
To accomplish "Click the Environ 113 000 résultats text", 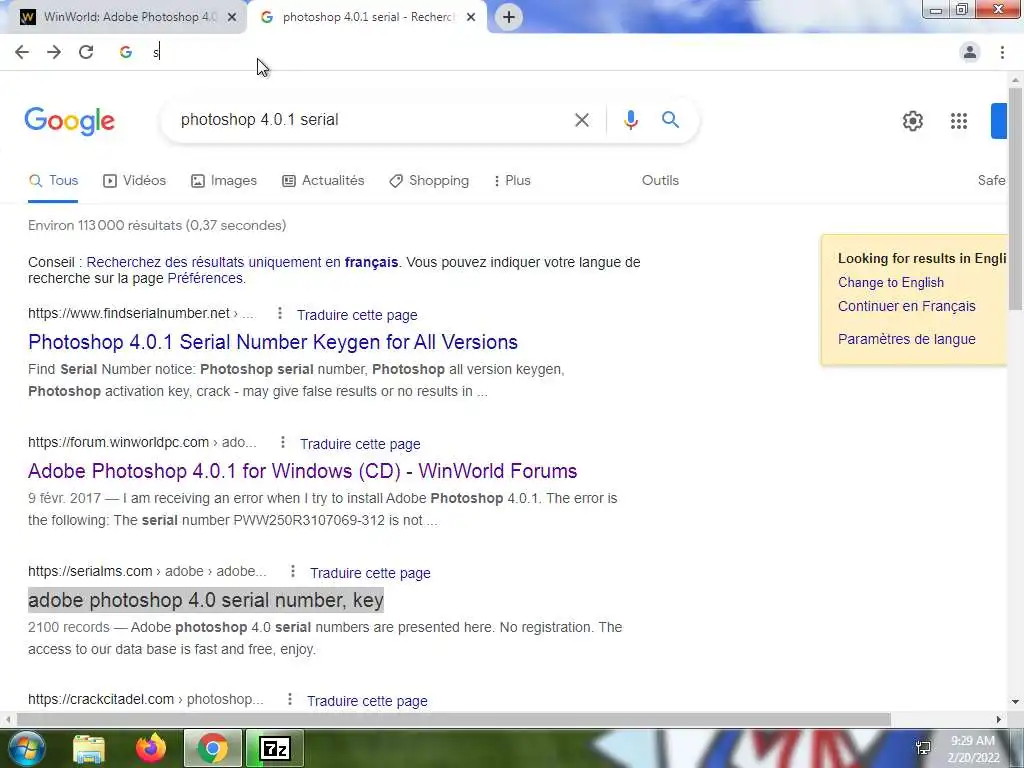I will [x=157, y=226].
